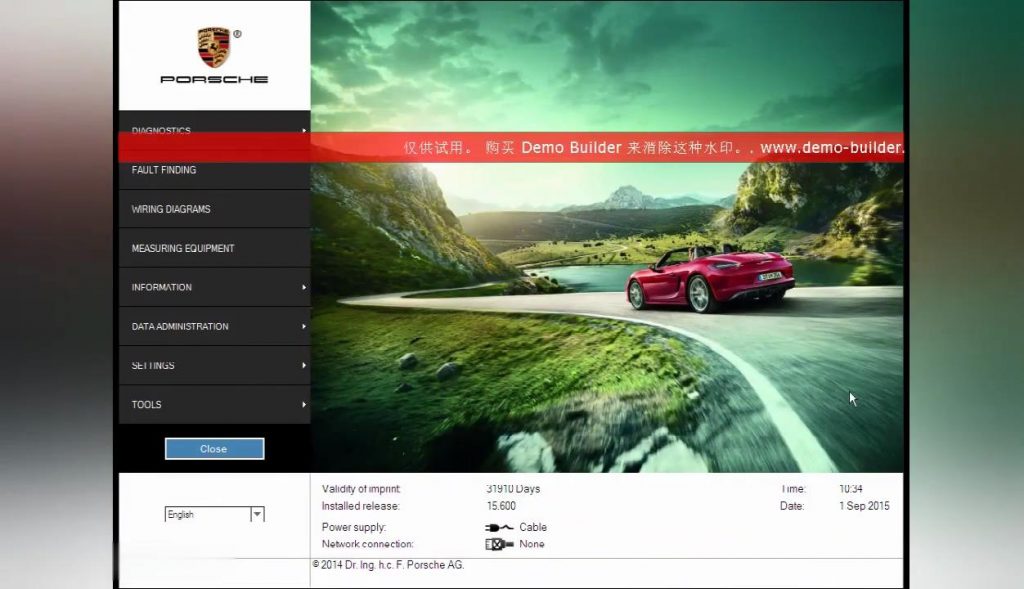This screenshot has height=589, width=1024.
Task: Click the Porsche AG copyright text
Action: [x=388, y=565]
